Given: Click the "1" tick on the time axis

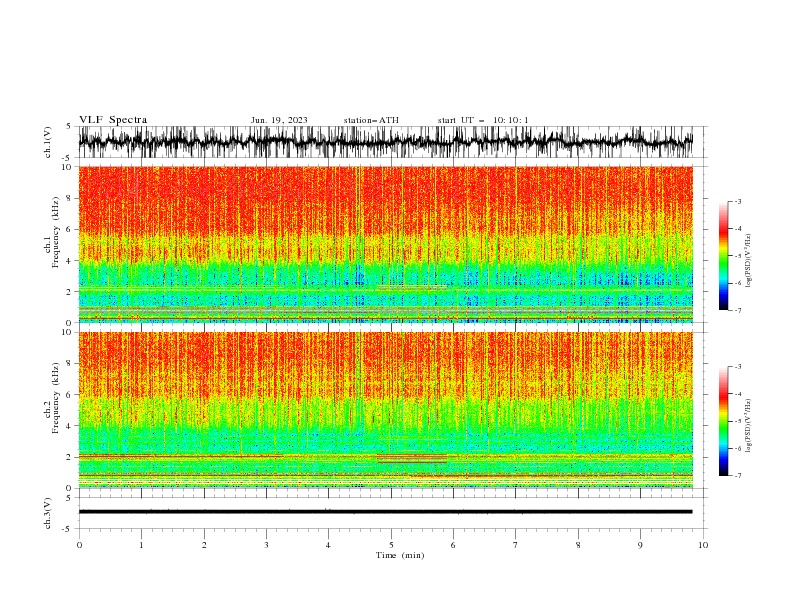Looking at the screenshot, I should pos(141,545).
